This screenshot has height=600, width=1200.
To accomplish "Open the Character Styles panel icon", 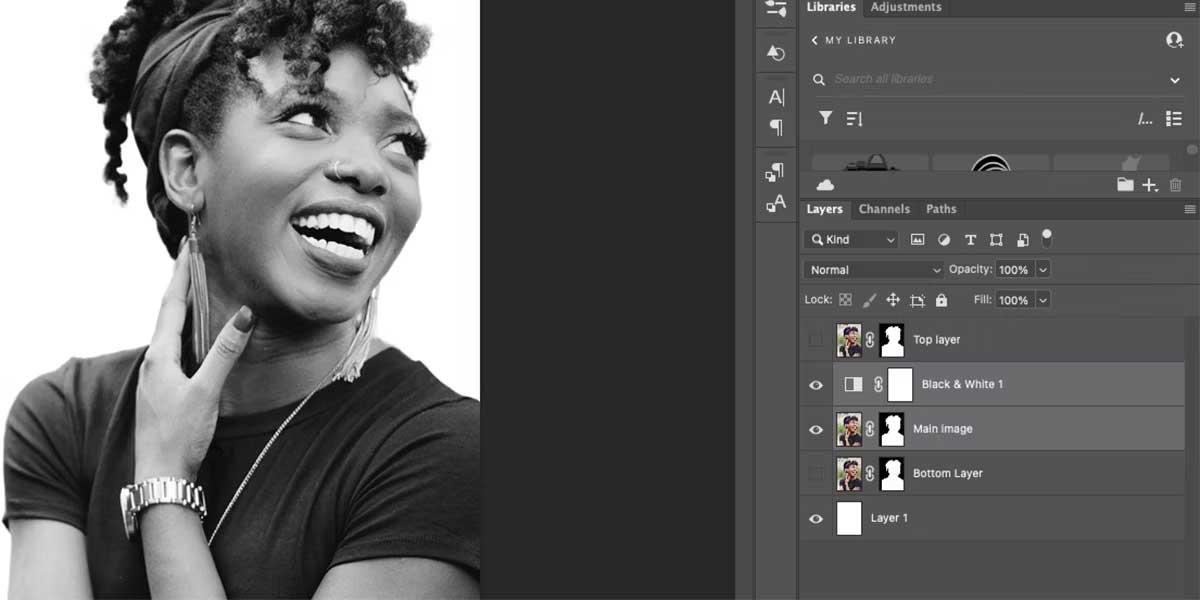I will click(x=775, y=204).
